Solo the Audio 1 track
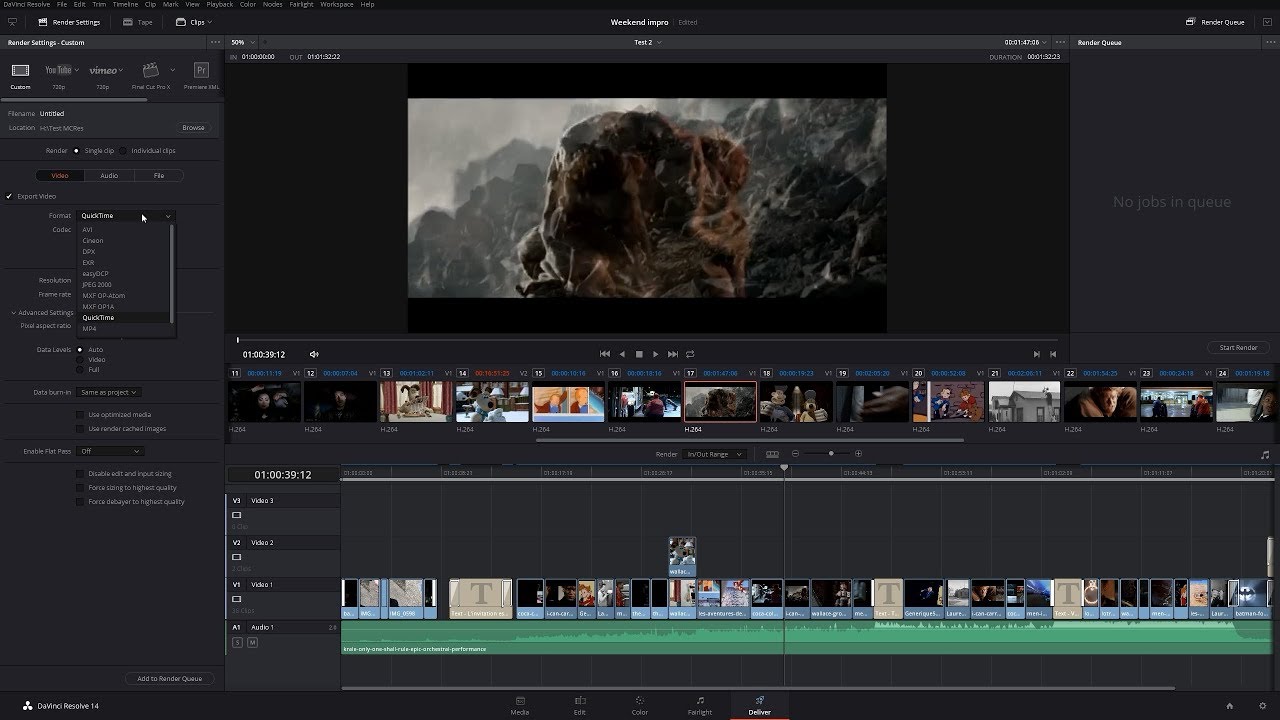 click(238, 642)
